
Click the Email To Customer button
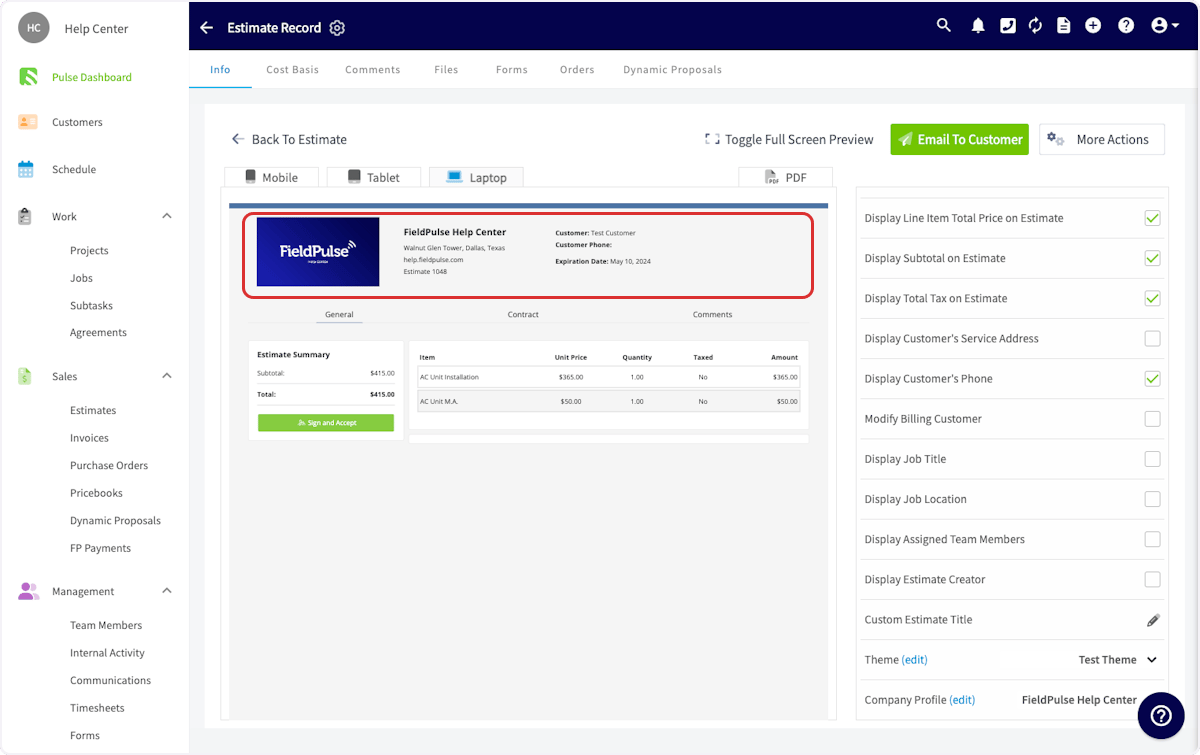pos(960,139)
